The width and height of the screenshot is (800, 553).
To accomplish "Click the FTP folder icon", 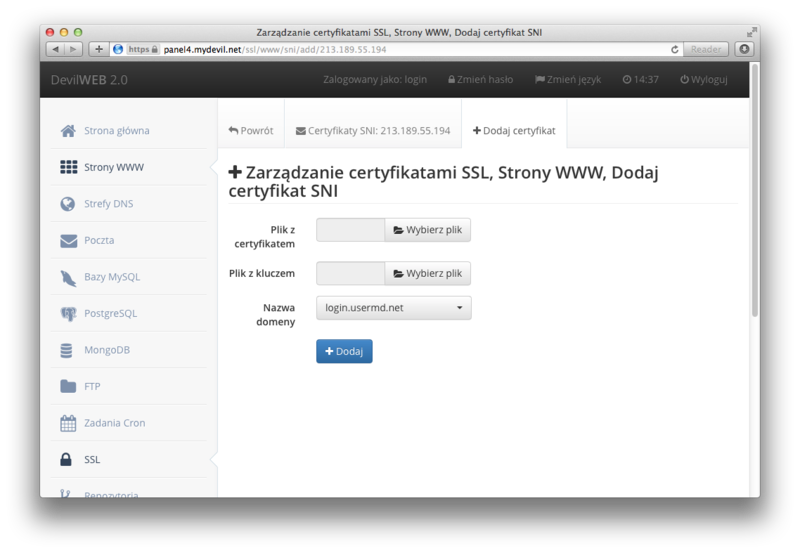I will (68, 387).
